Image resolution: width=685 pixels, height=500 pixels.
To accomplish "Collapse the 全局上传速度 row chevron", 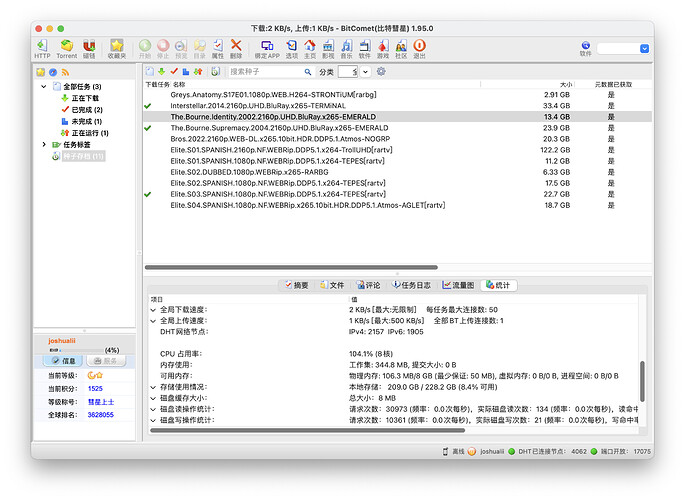I will (x=153, y=321).
